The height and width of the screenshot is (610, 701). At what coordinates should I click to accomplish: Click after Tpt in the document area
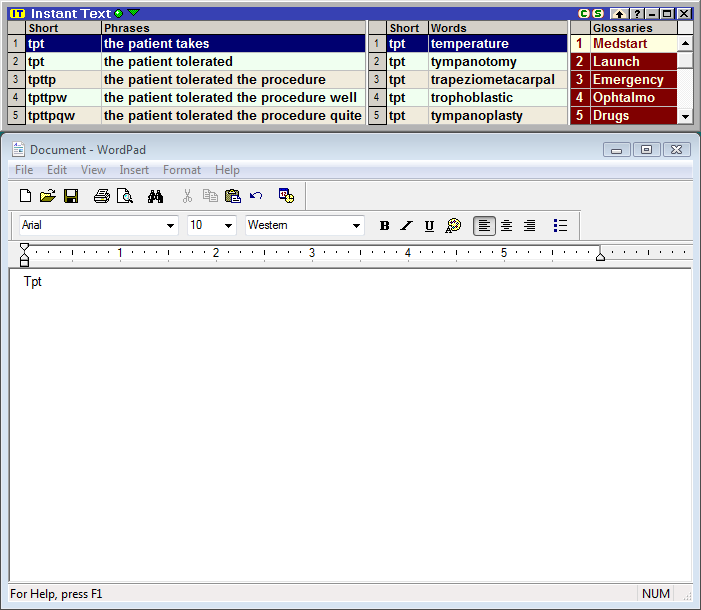click(44, 281)
